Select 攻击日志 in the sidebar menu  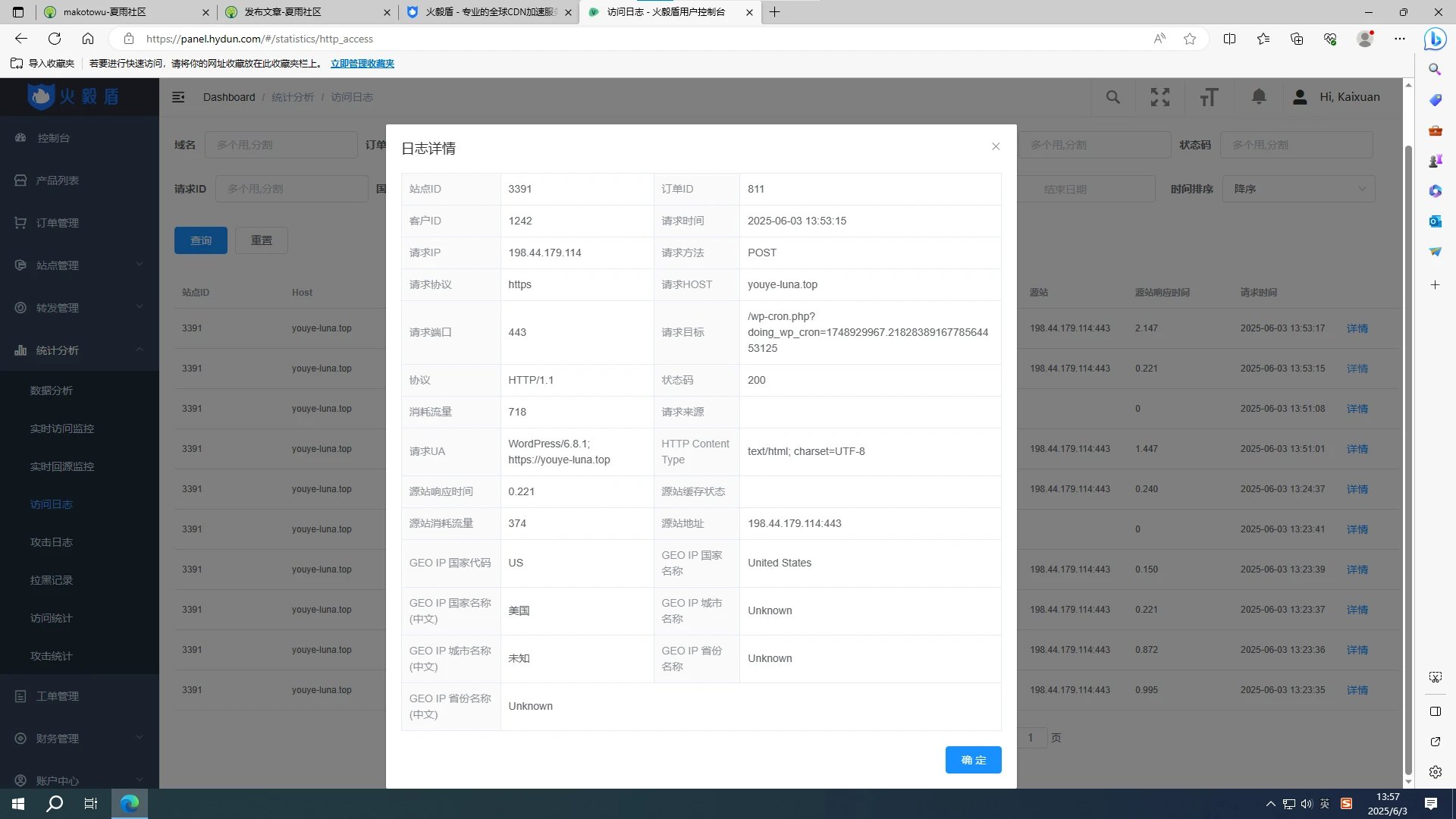(52, 542)
